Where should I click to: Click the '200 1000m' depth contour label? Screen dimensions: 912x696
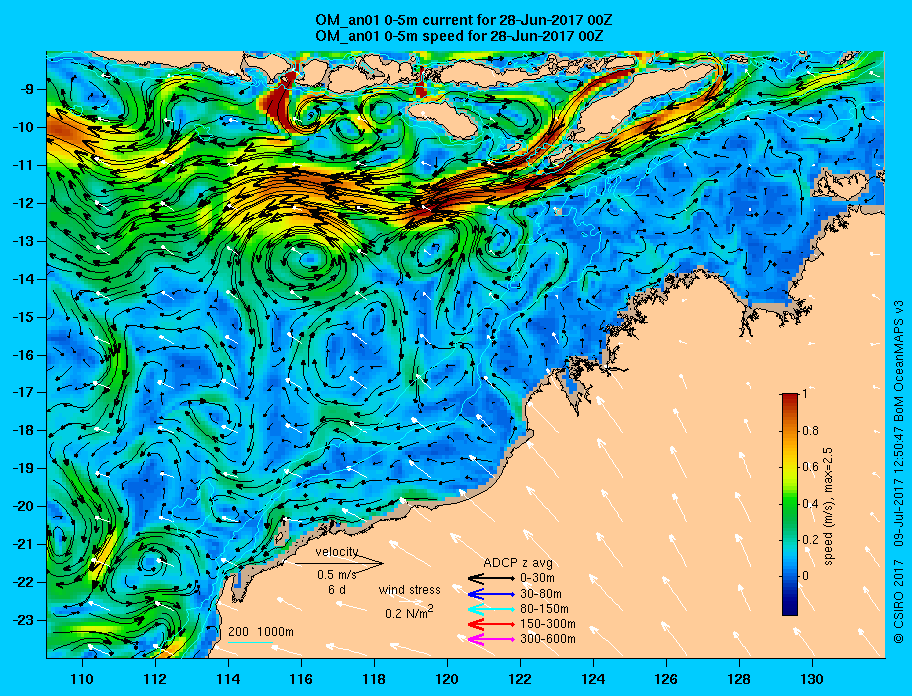coord(261,632)
